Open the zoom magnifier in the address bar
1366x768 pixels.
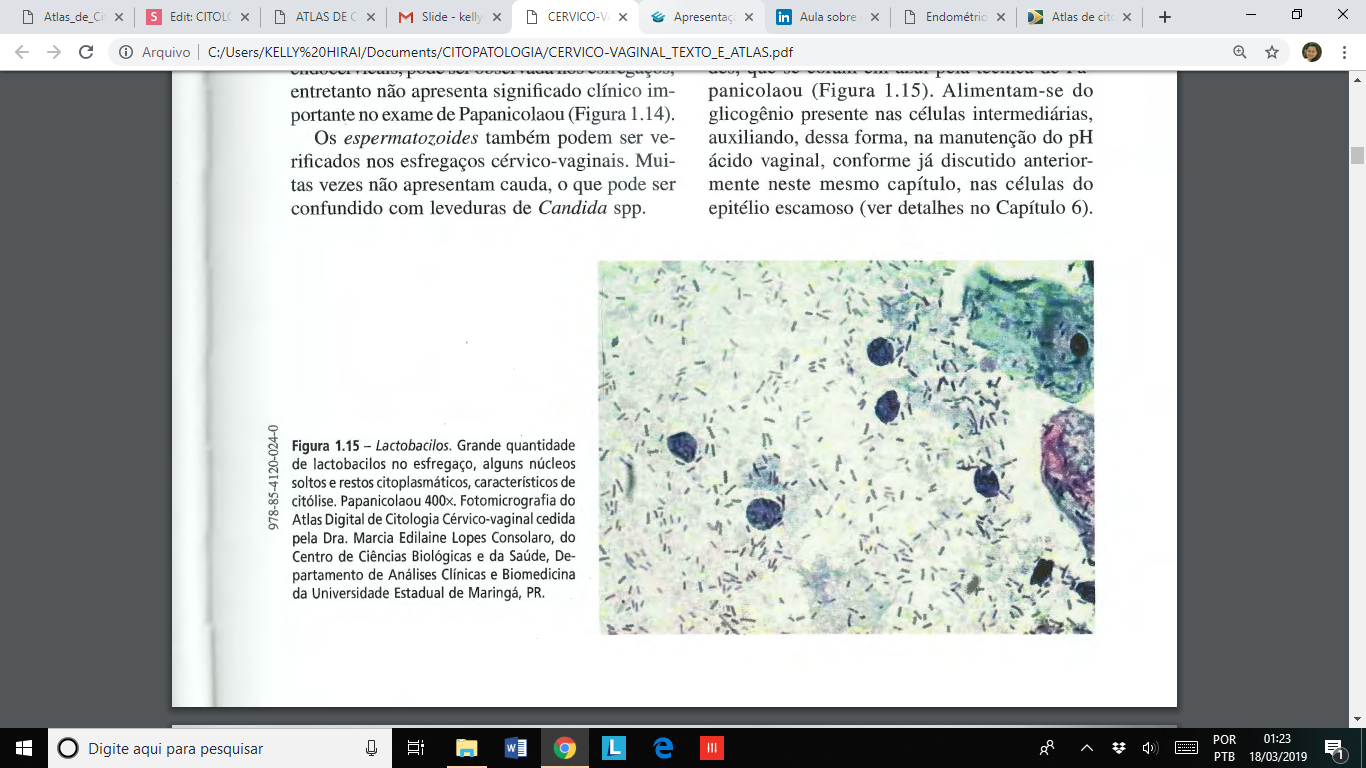coord(1240,52)
